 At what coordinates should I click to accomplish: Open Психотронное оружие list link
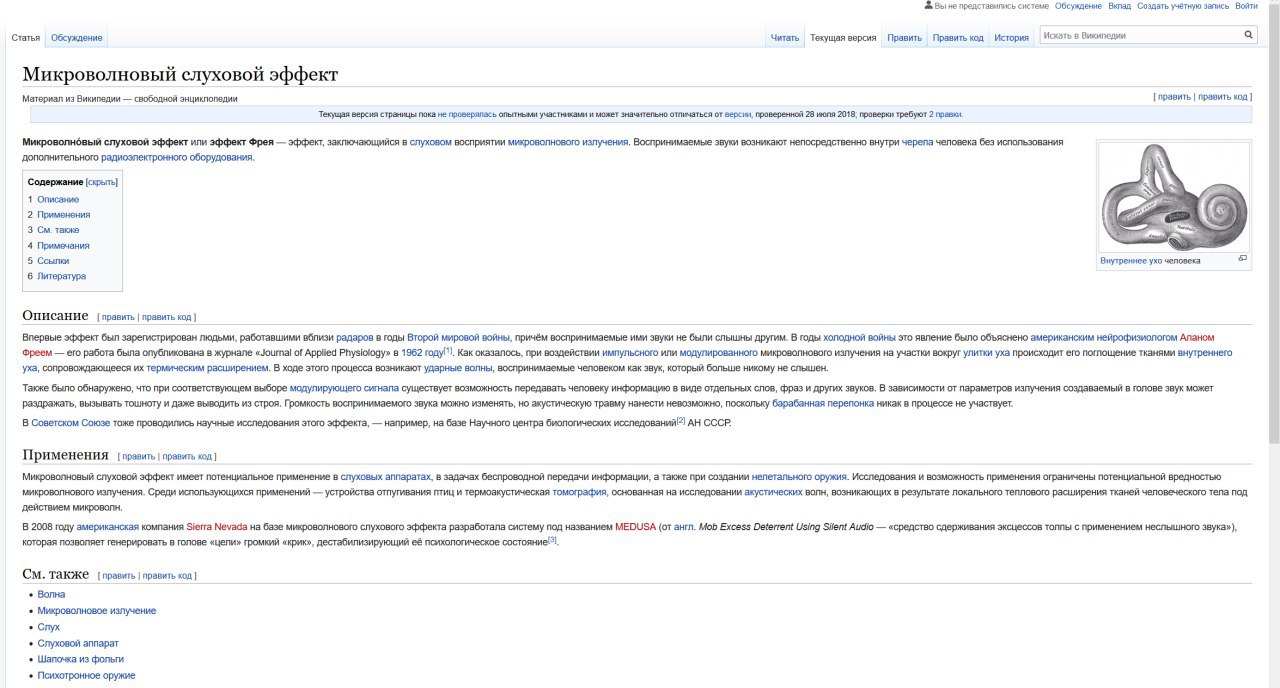click(x=86, y=675)
